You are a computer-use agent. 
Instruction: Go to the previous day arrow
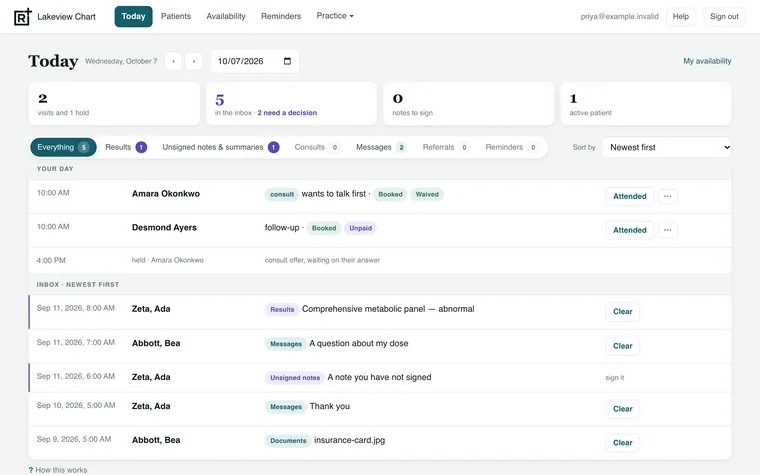(x=173, y=61)
